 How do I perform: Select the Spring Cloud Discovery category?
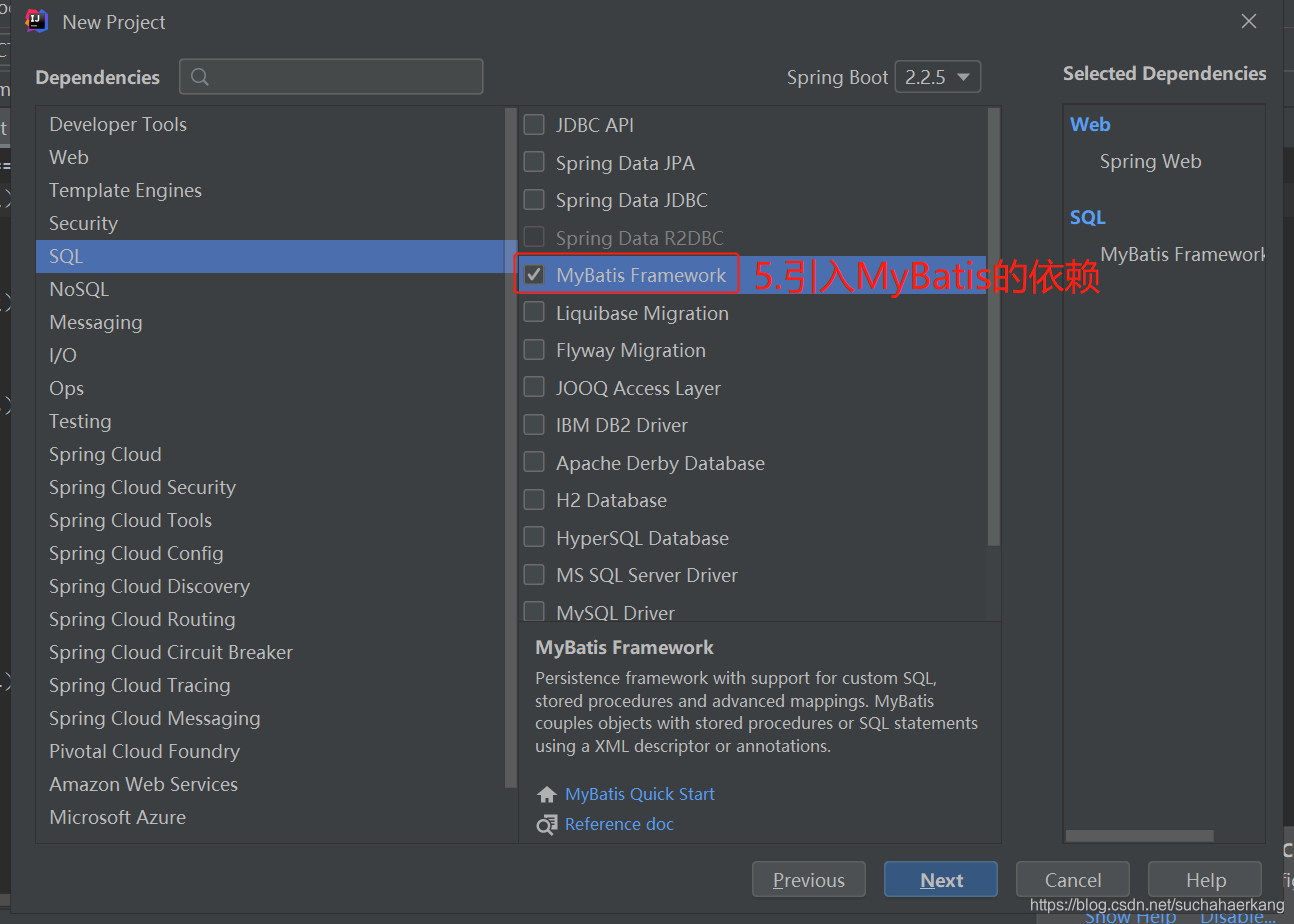pyautogui.click(x=271, y=586)
